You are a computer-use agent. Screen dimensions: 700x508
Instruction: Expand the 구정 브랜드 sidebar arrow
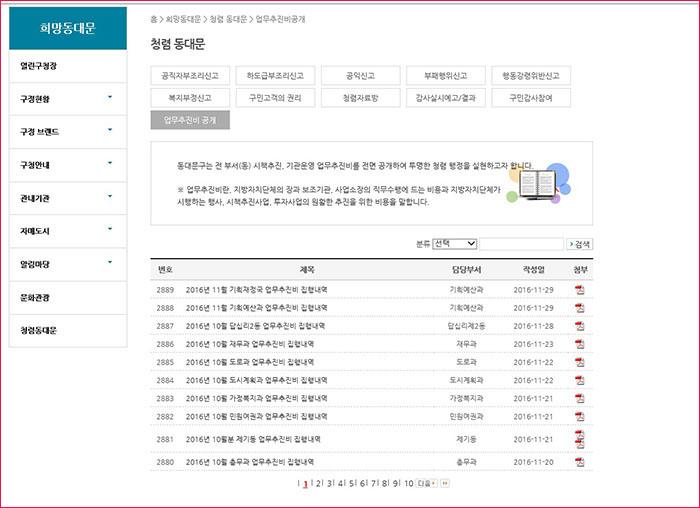pos(110,130)
